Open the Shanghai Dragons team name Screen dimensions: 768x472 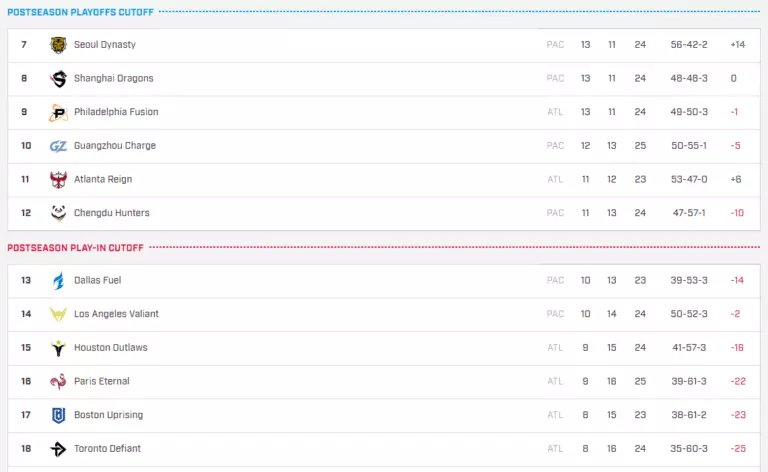(114, 78)
